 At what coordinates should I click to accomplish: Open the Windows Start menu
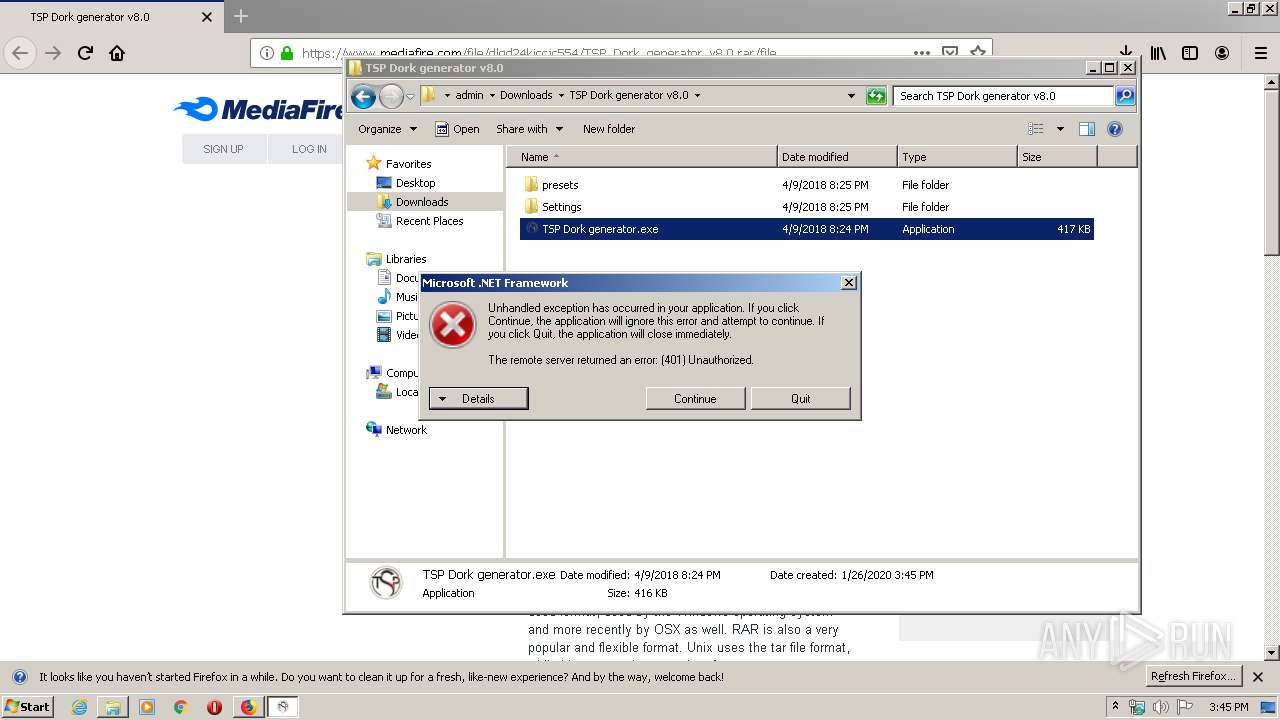pos(27,707)
